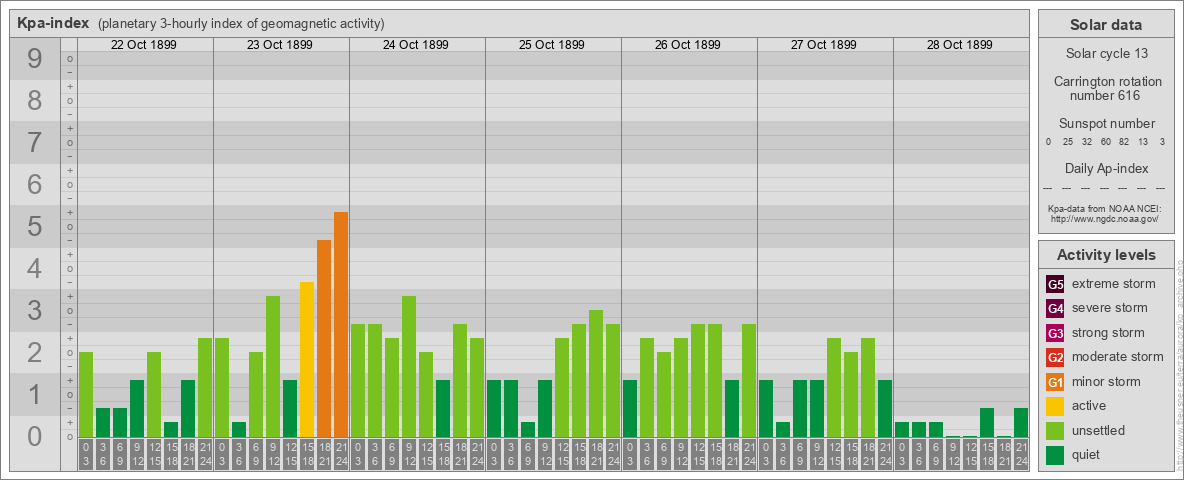
Task: Click the tallest orange 21-24h bar on 23 Oct
Action: coord(341,325)
